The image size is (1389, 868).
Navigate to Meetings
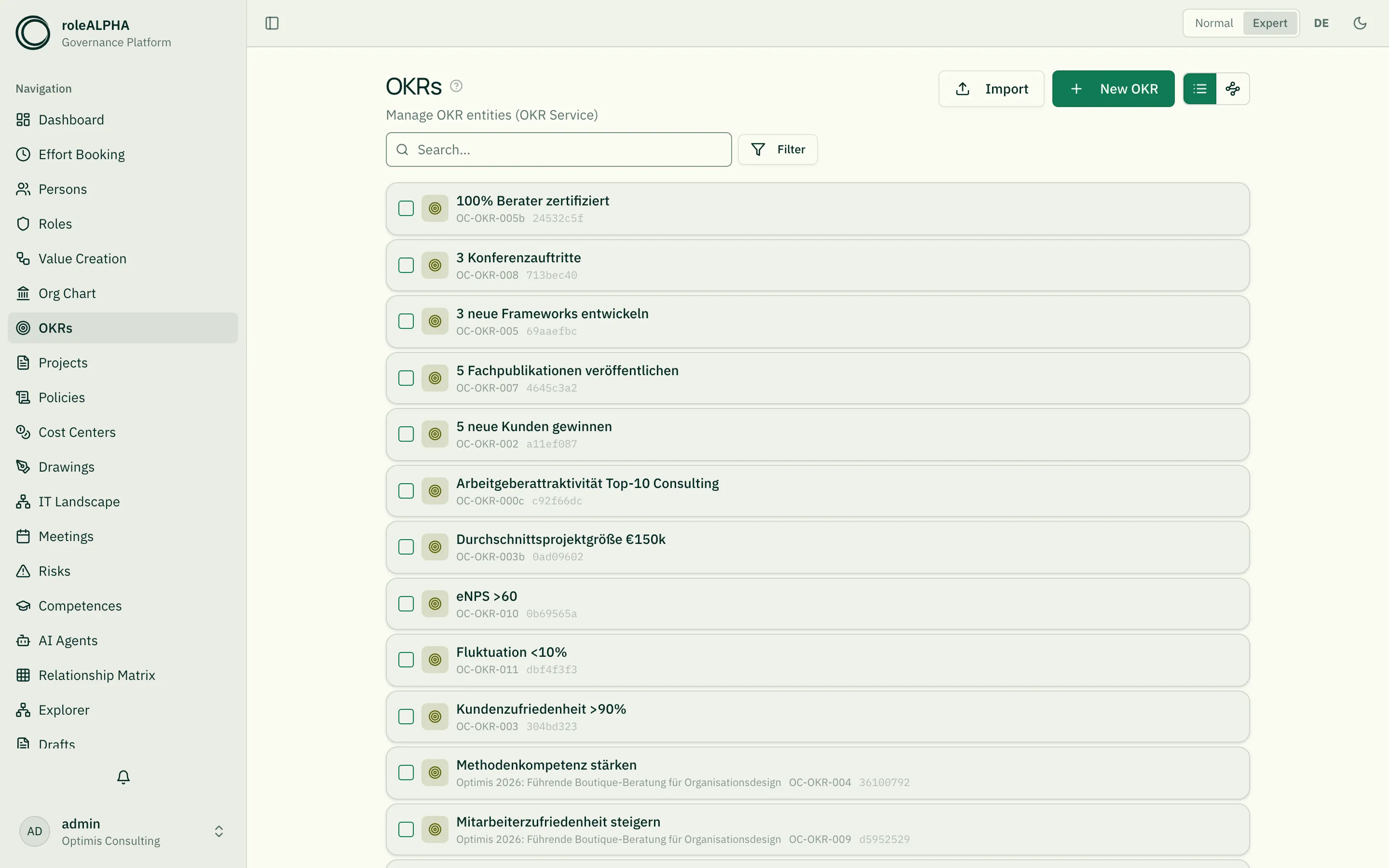point(123,536)
